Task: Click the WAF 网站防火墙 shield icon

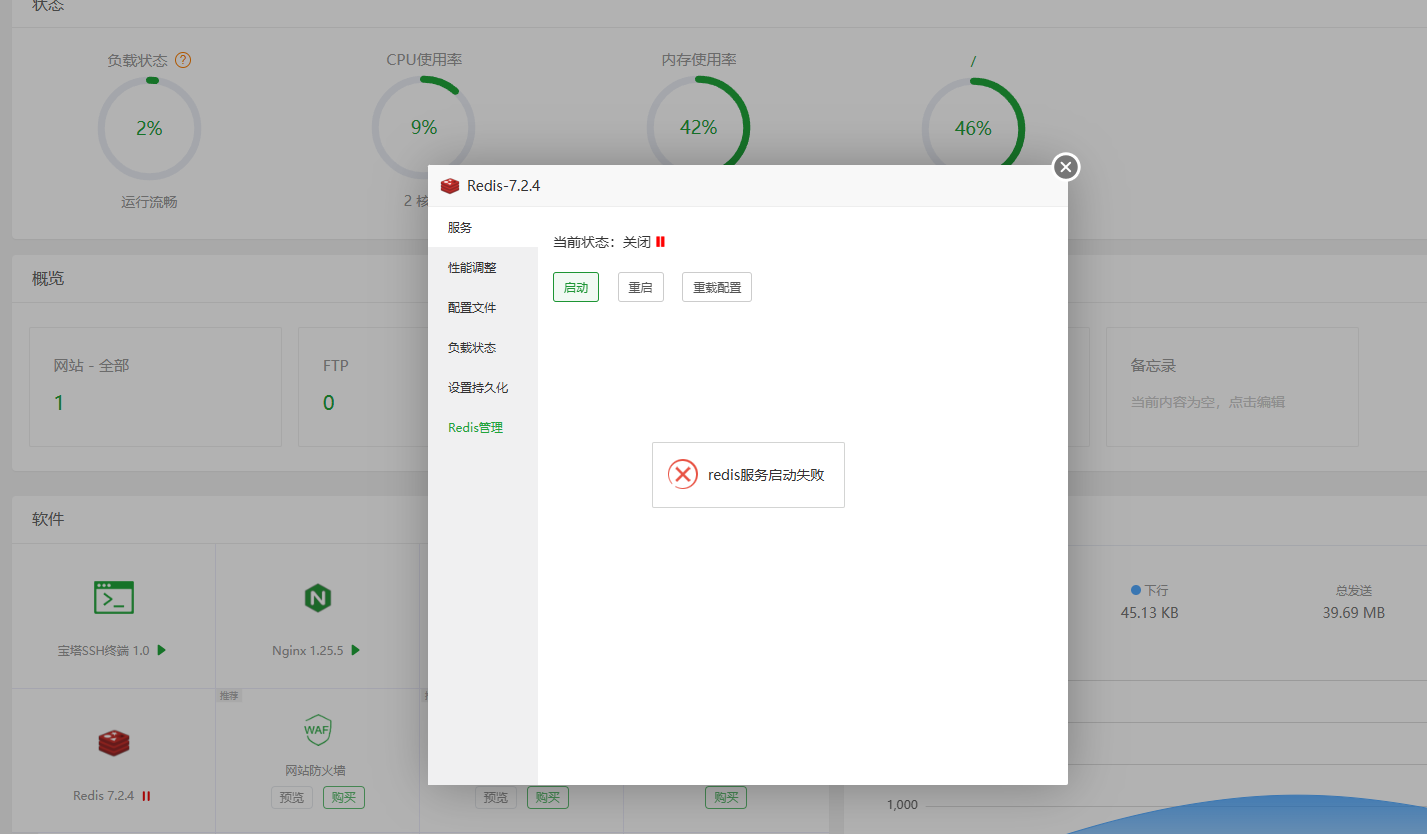Action: click(317, 729)
